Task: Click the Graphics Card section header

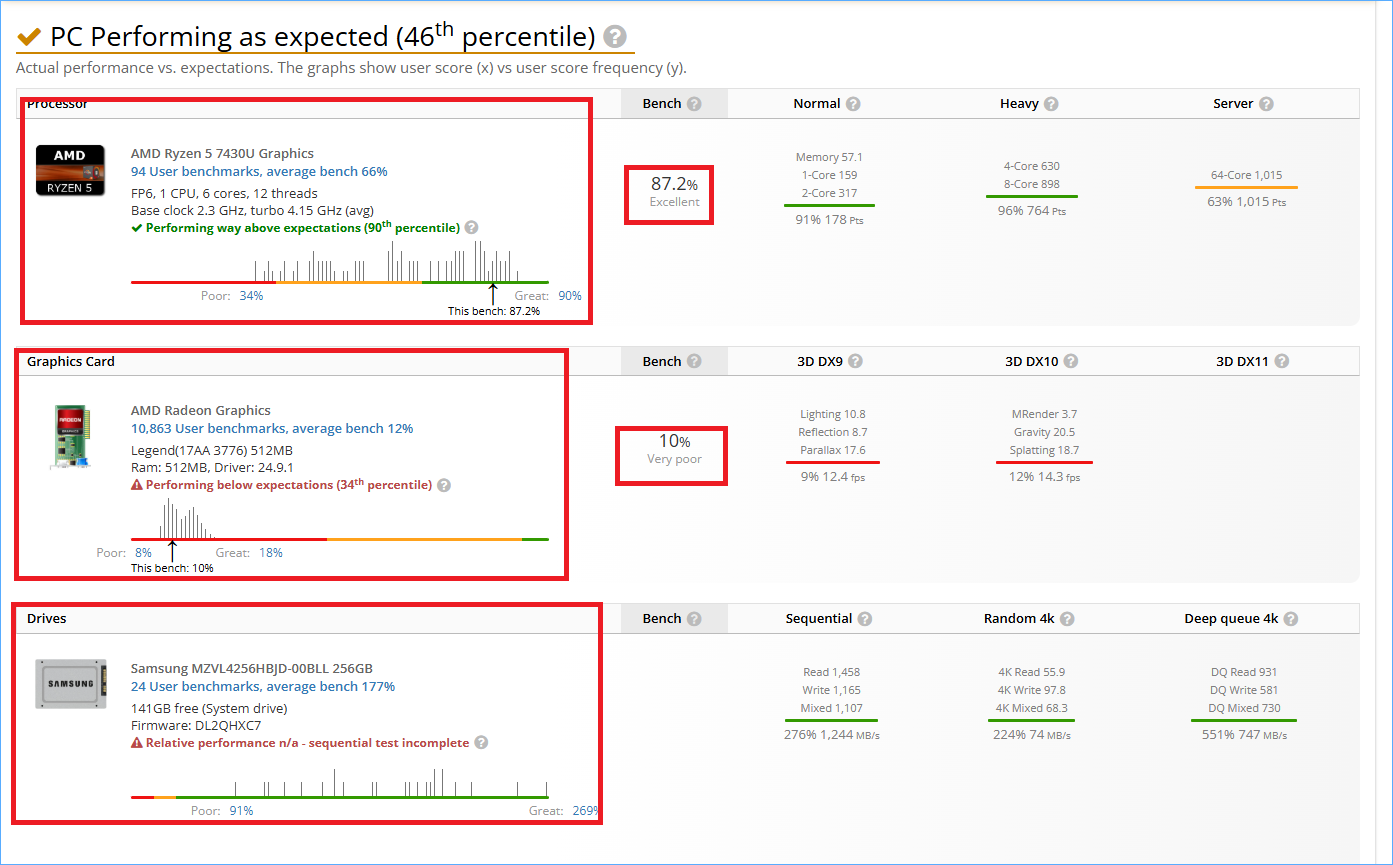Action: [x=71, y=362]
